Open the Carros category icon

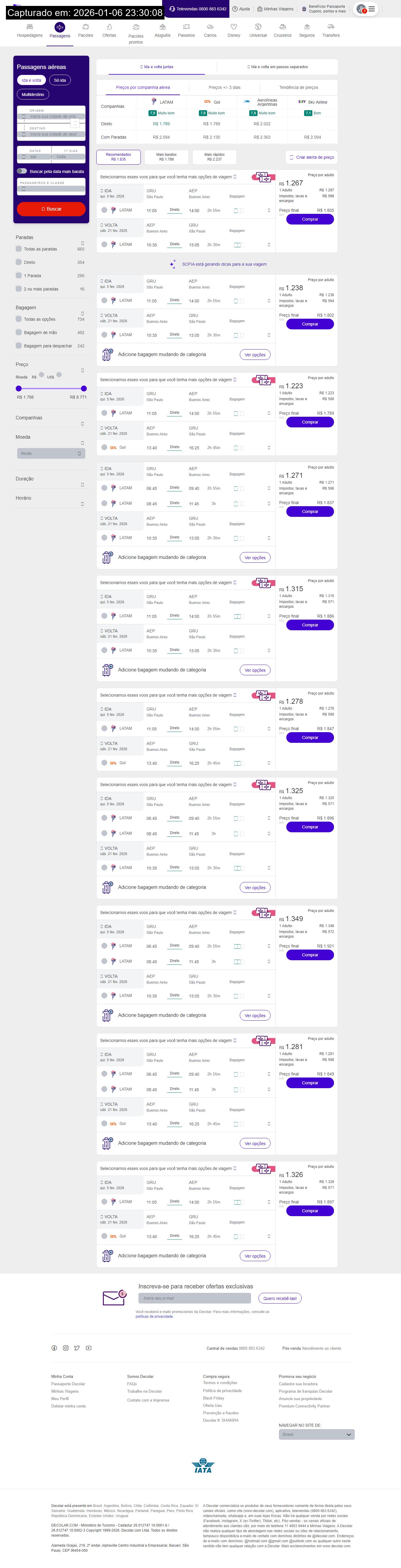pyautogui.click(x=210, y=27)
